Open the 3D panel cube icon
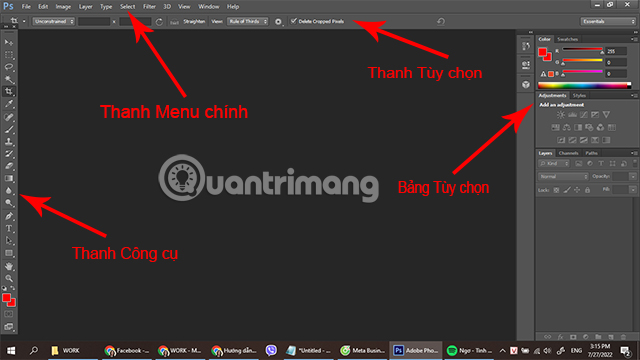Screen dimensions: 640x360 [x=526, y=84]
